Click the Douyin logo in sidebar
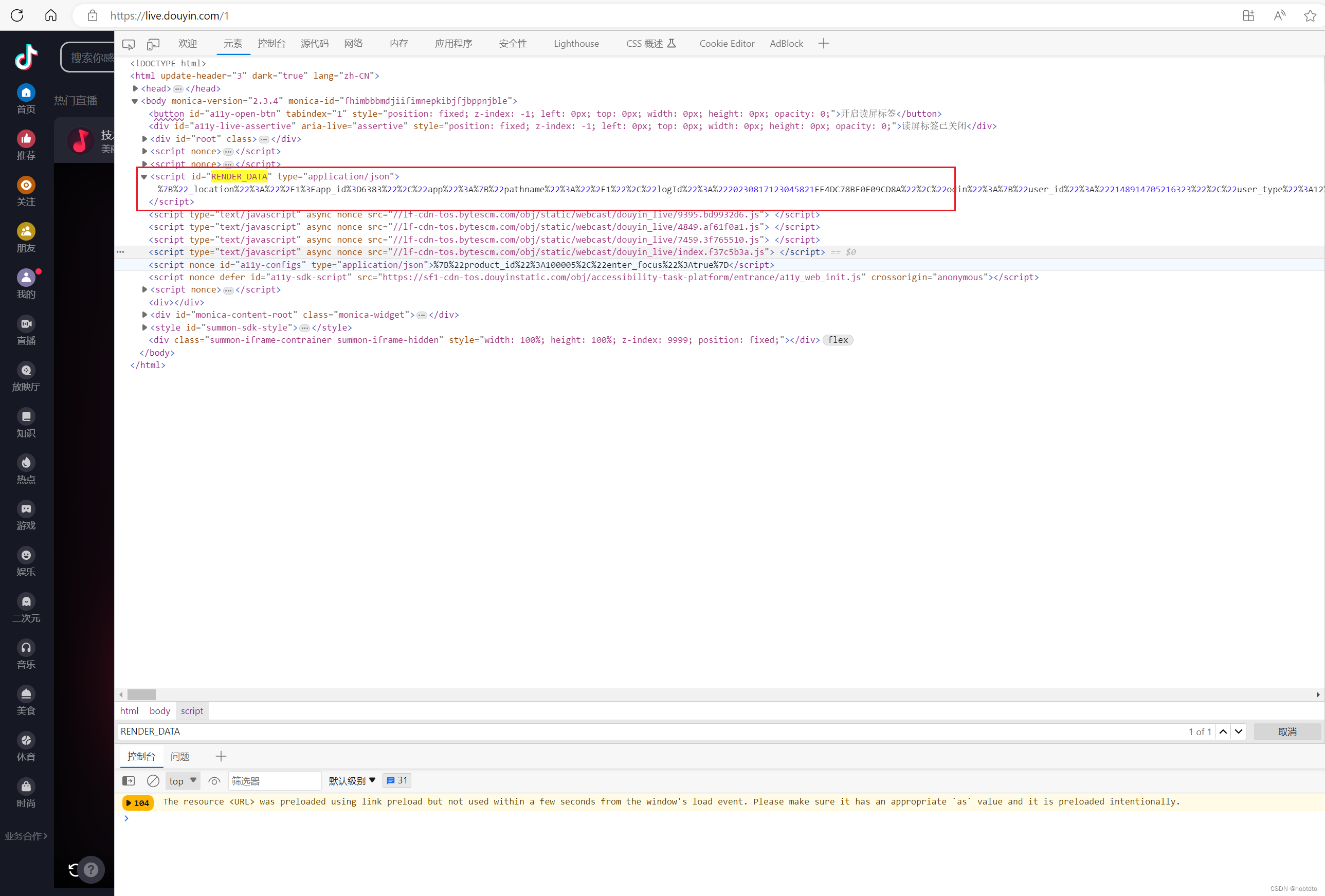1325x896 pixels. 26,57
